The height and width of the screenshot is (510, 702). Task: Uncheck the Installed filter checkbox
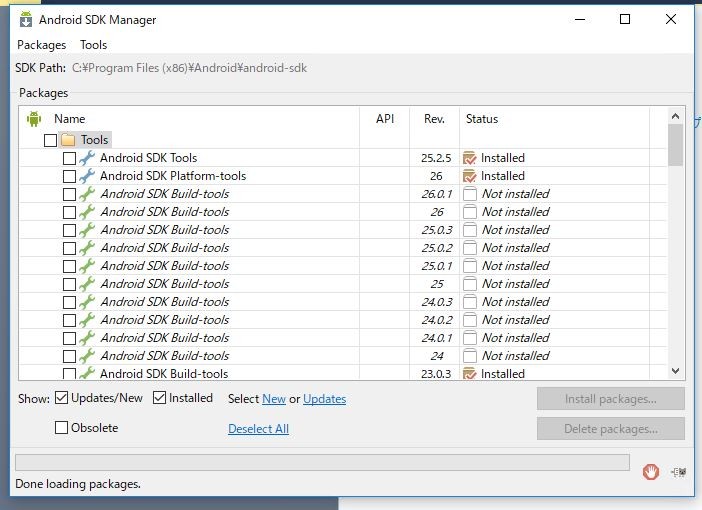159,398
